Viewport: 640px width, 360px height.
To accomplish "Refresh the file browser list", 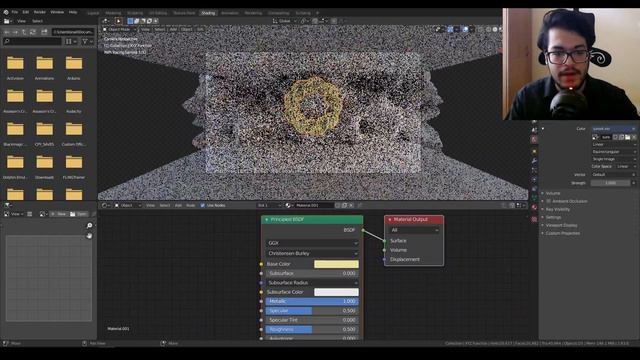I will point(33,32).
